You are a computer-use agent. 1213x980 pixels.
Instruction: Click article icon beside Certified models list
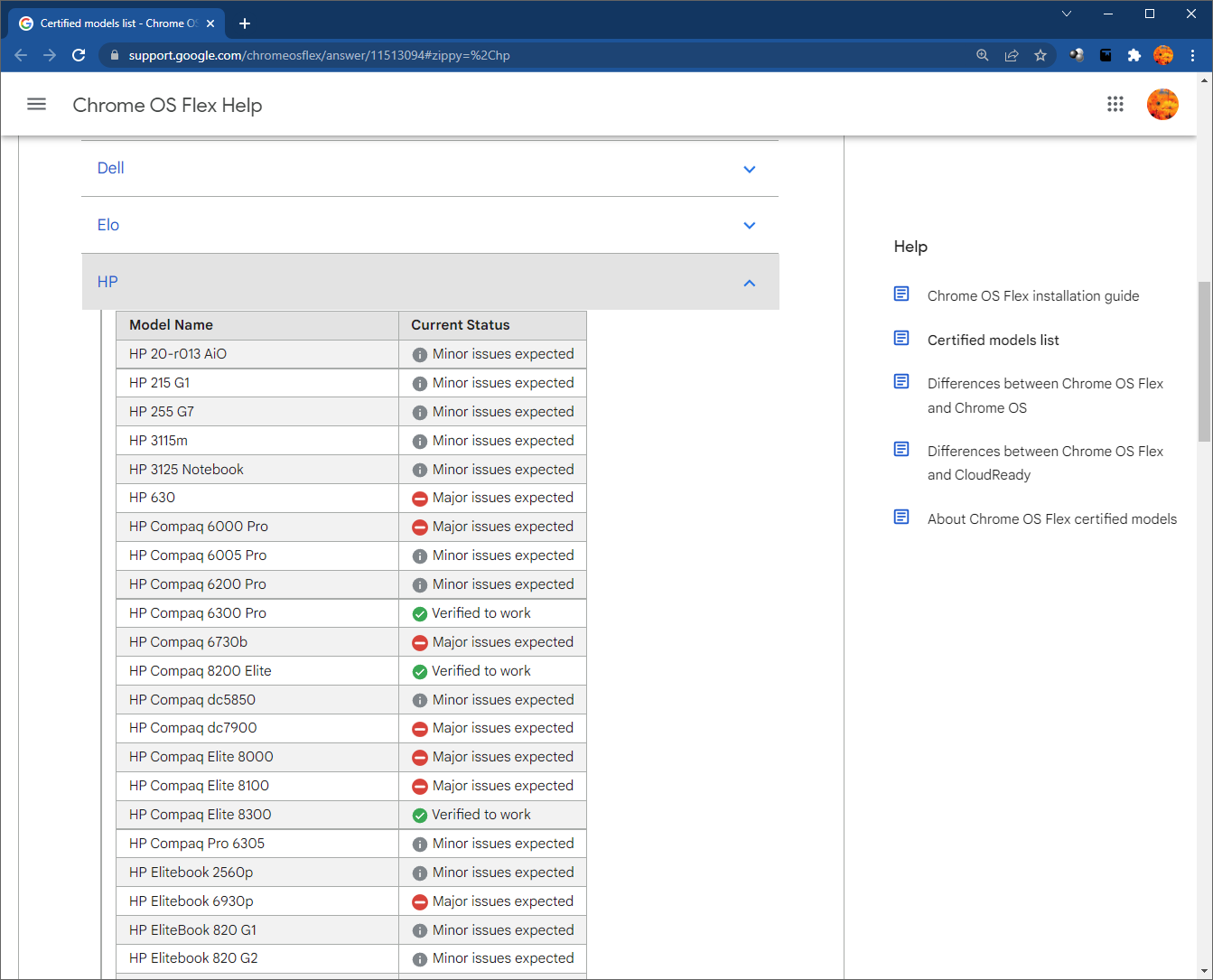point(901,338)
